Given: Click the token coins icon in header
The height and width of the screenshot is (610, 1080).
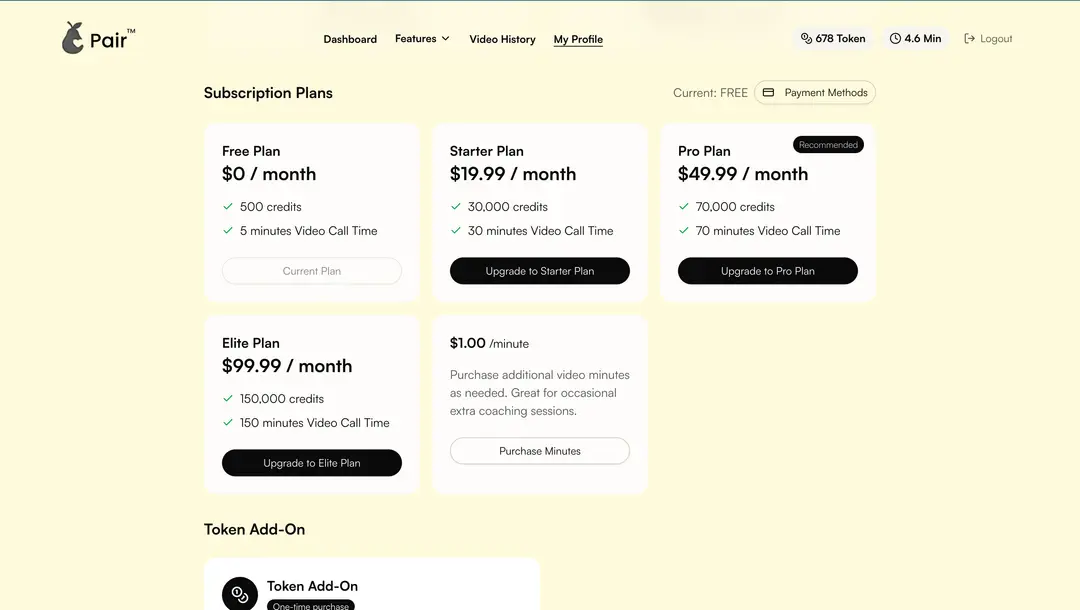Looking at the screenshot, I should [x=806, y=39].
